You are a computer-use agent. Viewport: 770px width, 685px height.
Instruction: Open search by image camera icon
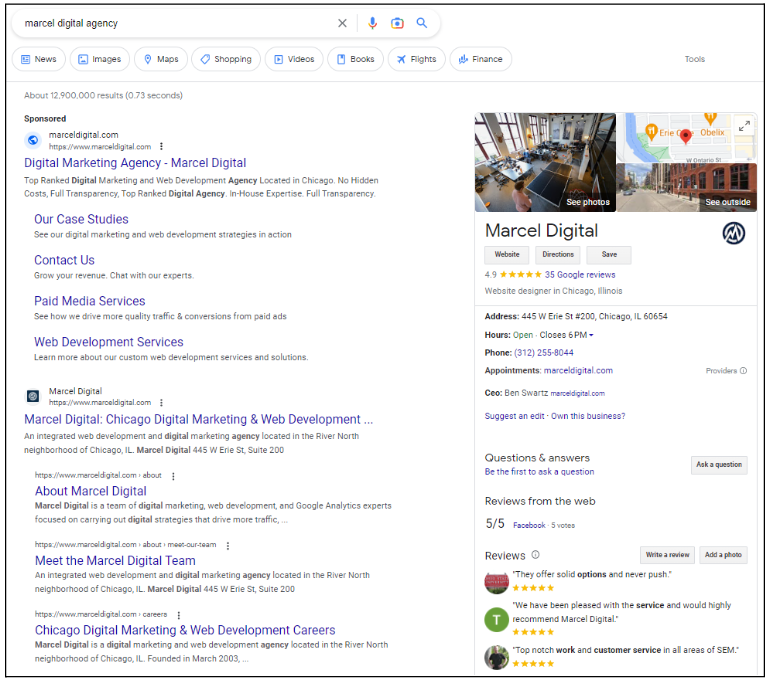point(397,23)
